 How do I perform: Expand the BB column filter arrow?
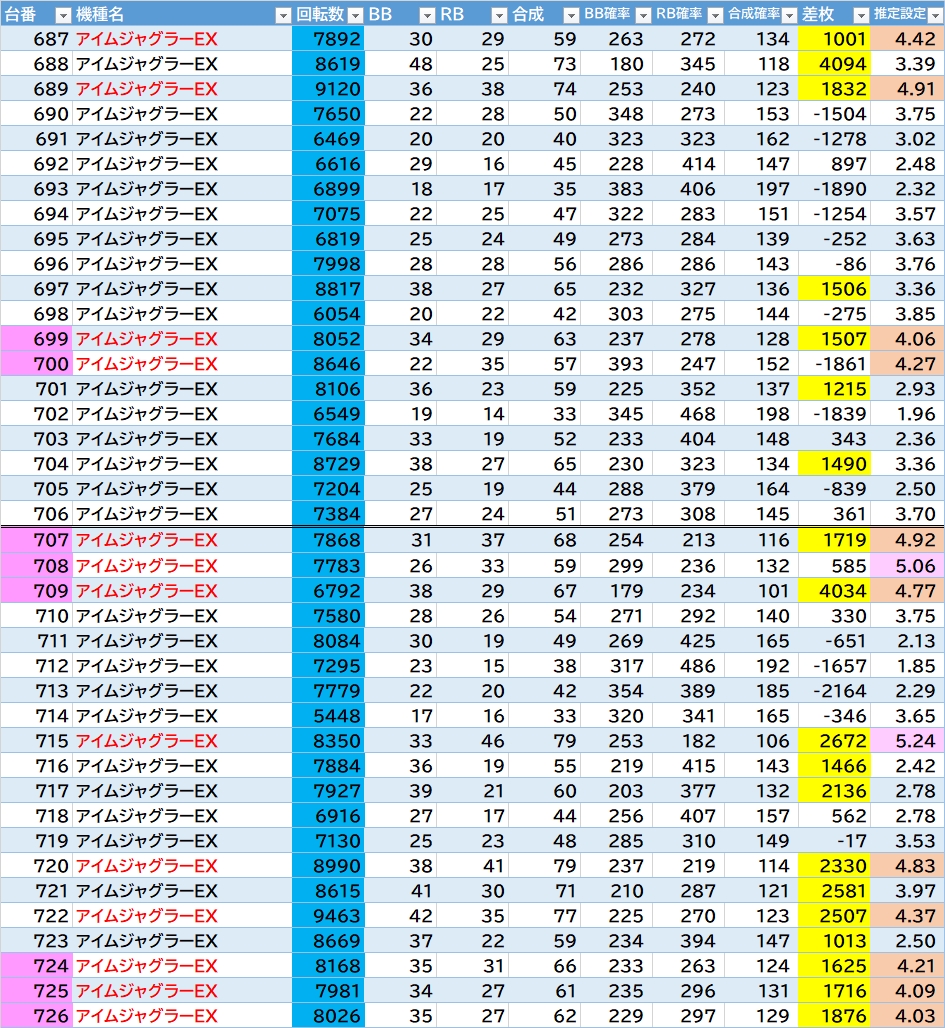pyautogui.click(x=427, y=14)
